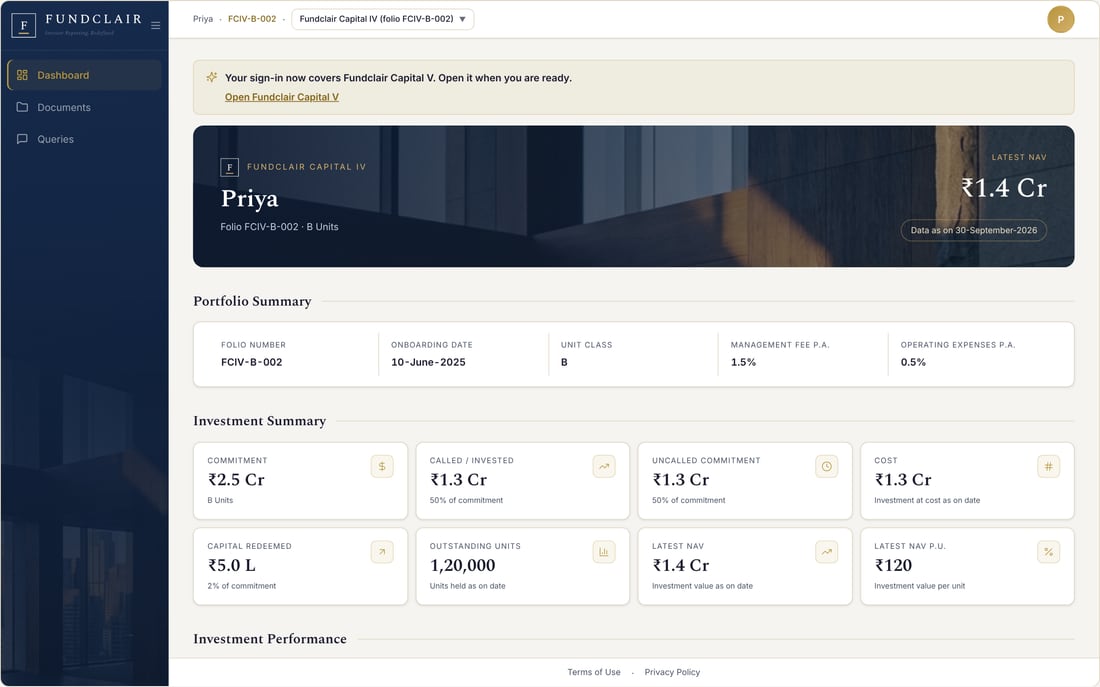Click the dollar icon on the Commitment card
The height and width of the screenshot is (687, 1100).
click(x=382, y=467)
